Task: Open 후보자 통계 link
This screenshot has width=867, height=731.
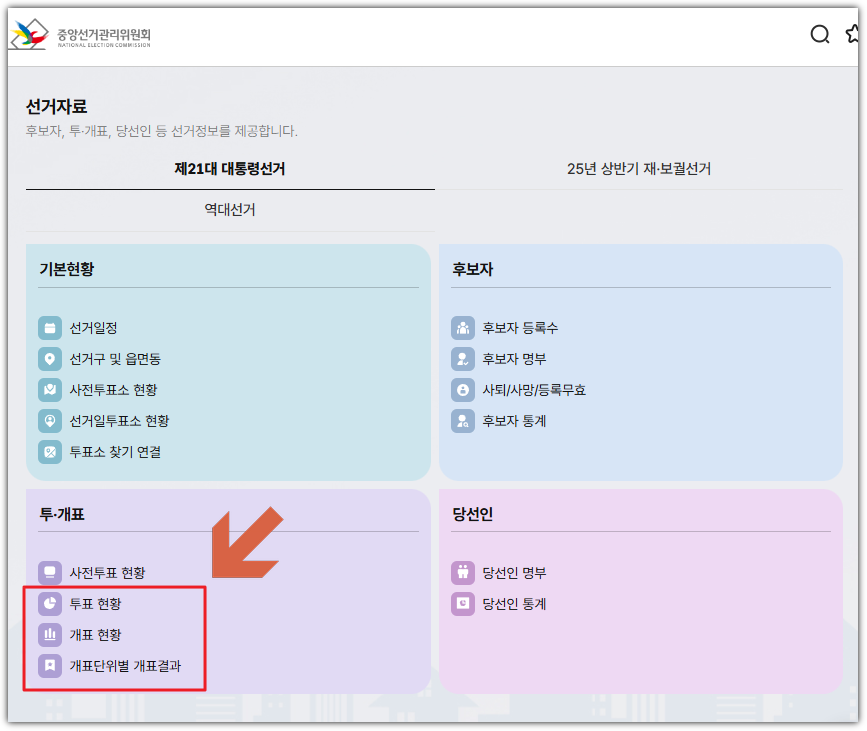Action: tap(514, 421)
